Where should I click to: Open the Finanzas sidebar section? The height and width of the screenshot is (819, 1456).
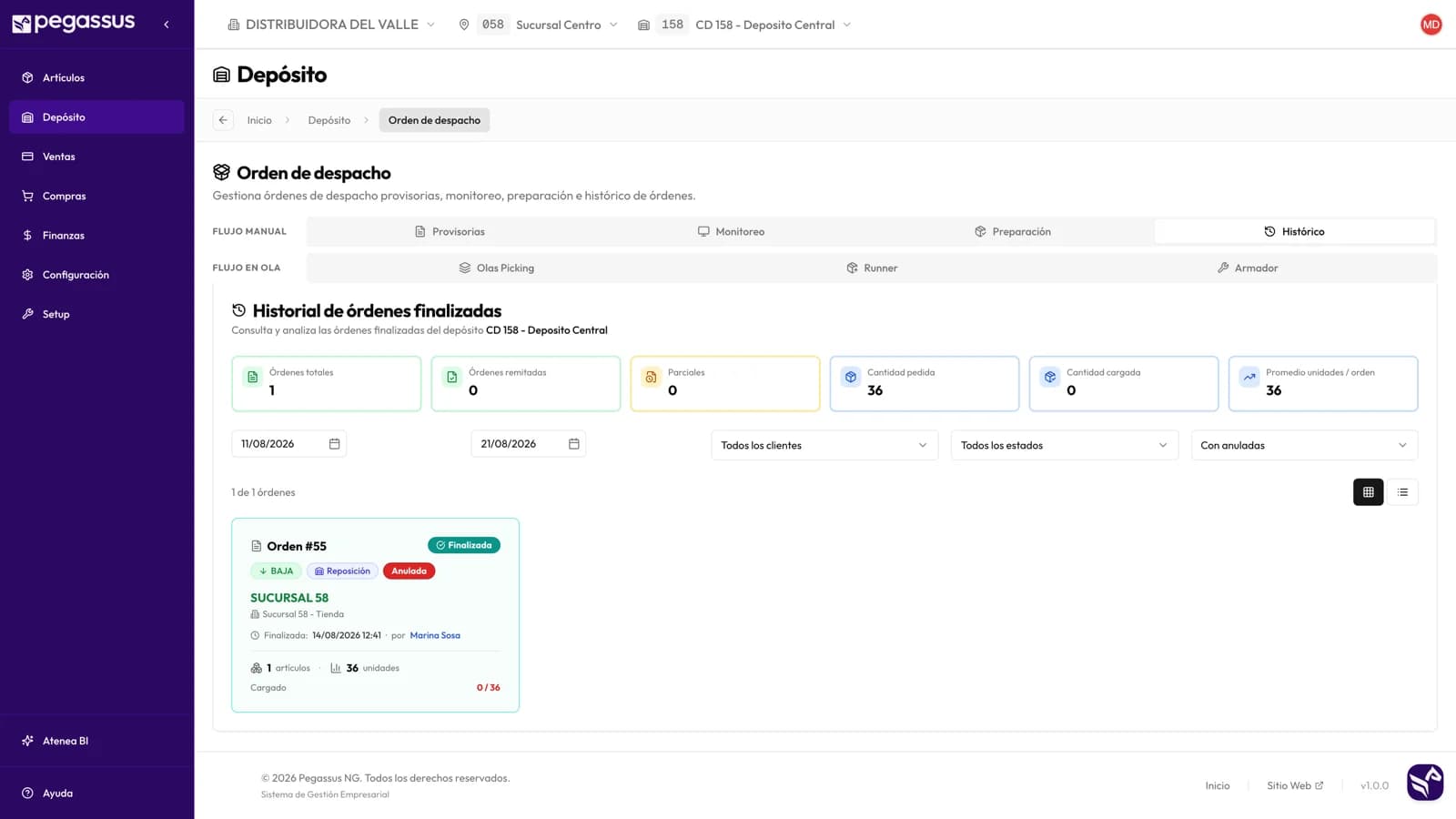[96, 236]
